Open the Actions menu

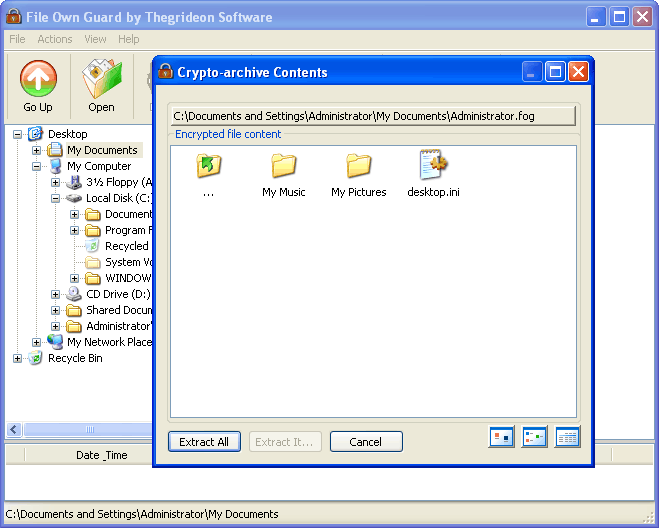(55, 39)
